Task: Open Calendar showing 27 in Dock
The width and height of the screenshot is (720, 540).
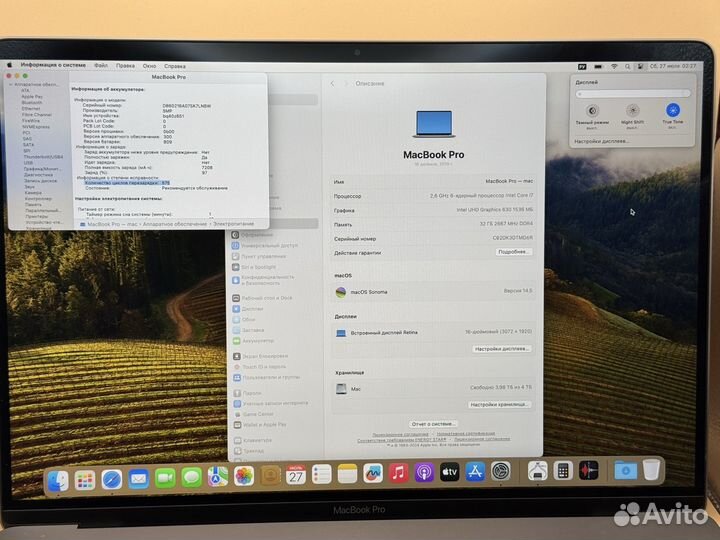Action: coord(296,475)
